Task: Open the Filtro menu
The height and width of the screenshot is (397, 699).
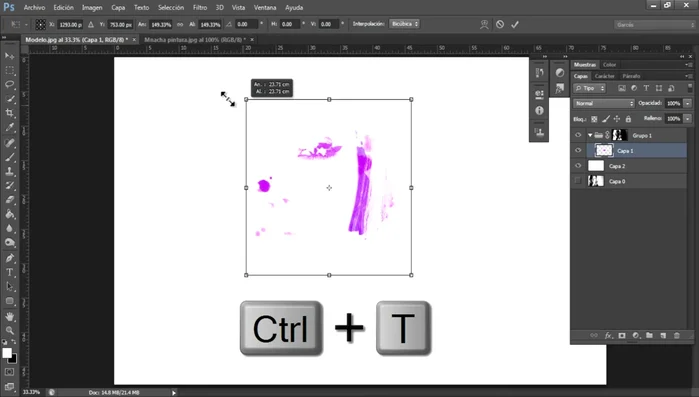Action: coord(200,8)
